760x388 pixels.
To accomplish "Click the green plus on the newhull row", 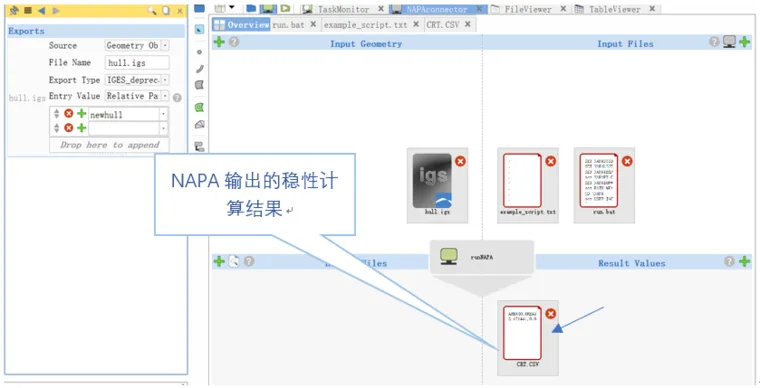I will (81, 113).
